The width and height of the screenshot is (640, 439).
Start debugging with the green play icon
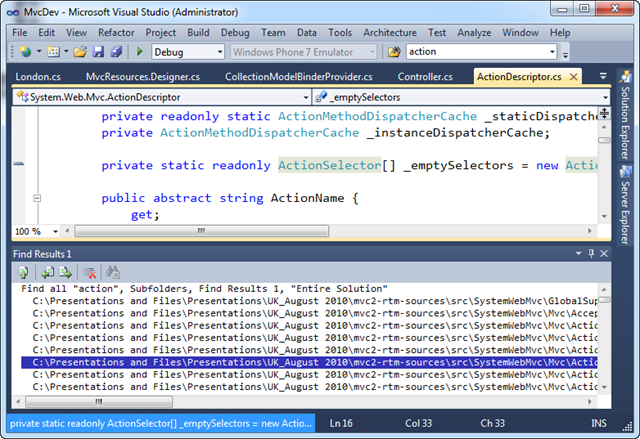140,51
